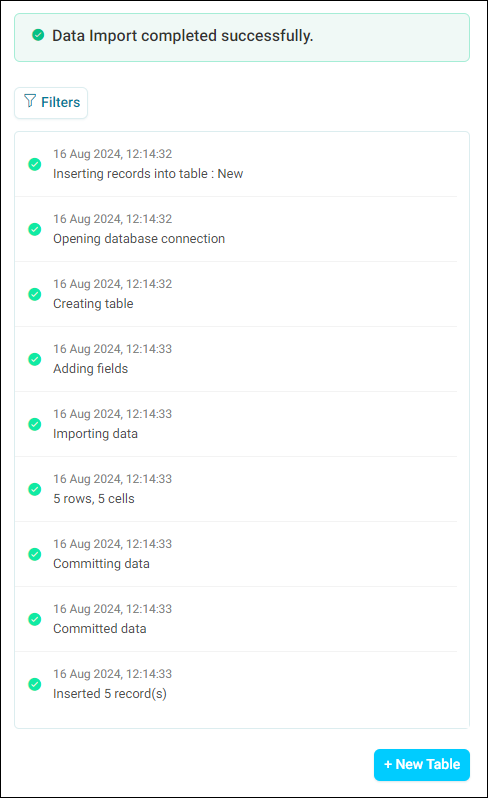Select the 'Importing data' log entry
The height and width of the screenshot is (798, 488).
pos(236,424)
